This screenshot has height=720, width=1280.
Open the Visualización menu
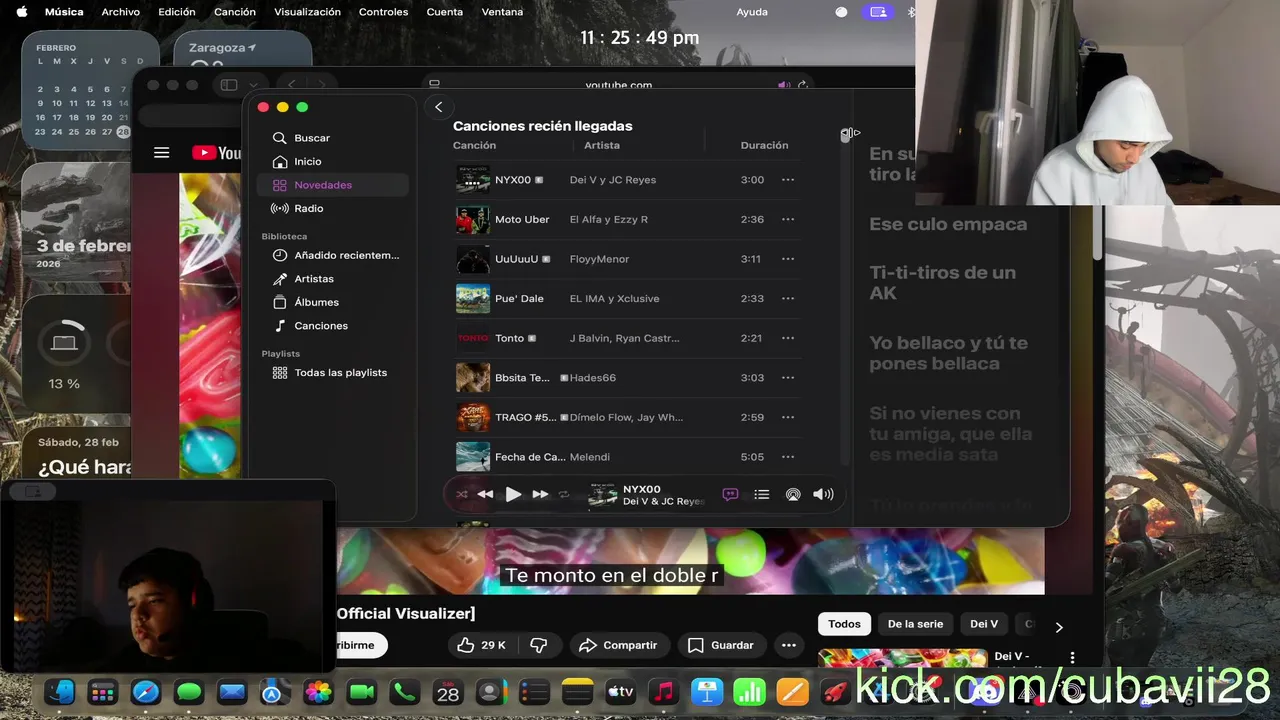[307, 12]
